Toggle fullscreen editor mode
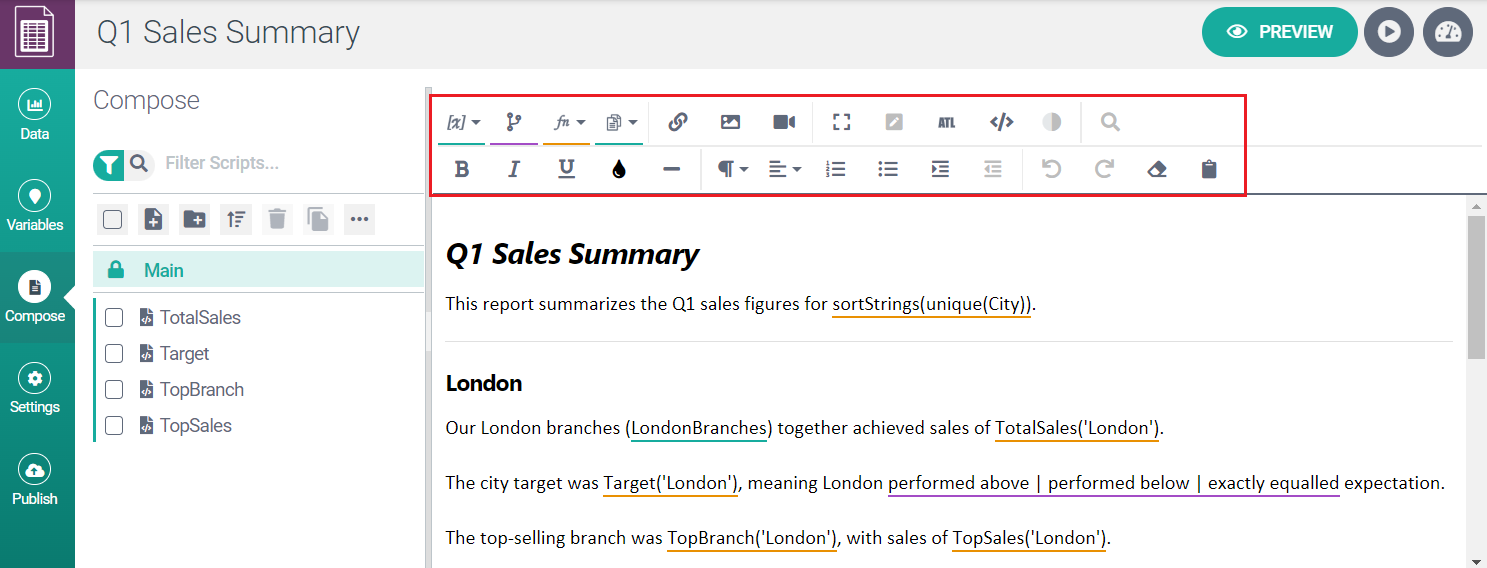This screenshot has height=568, width=1487. [842, 122]
